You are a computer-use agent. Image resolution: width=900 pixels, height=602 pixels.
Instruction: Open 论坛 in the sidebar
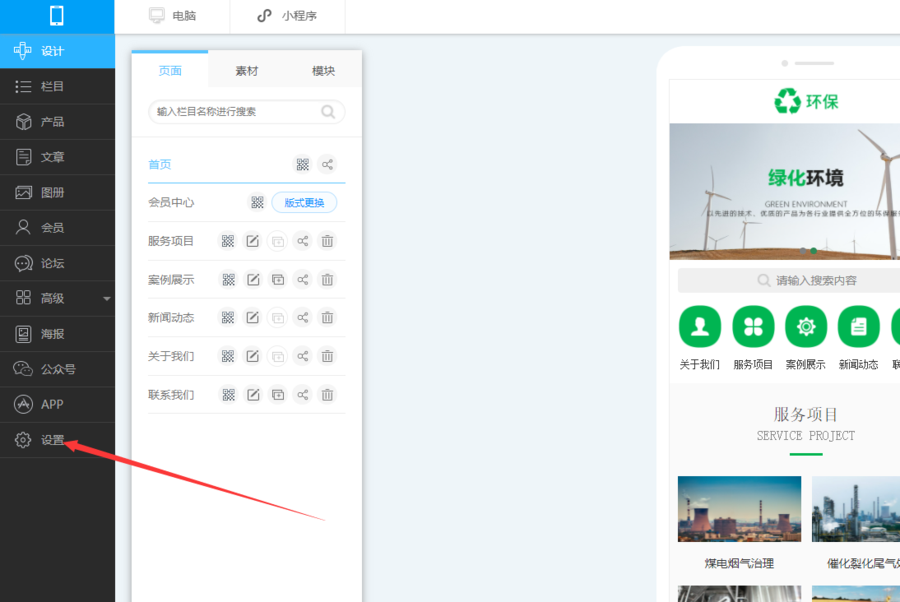[57, 263]
